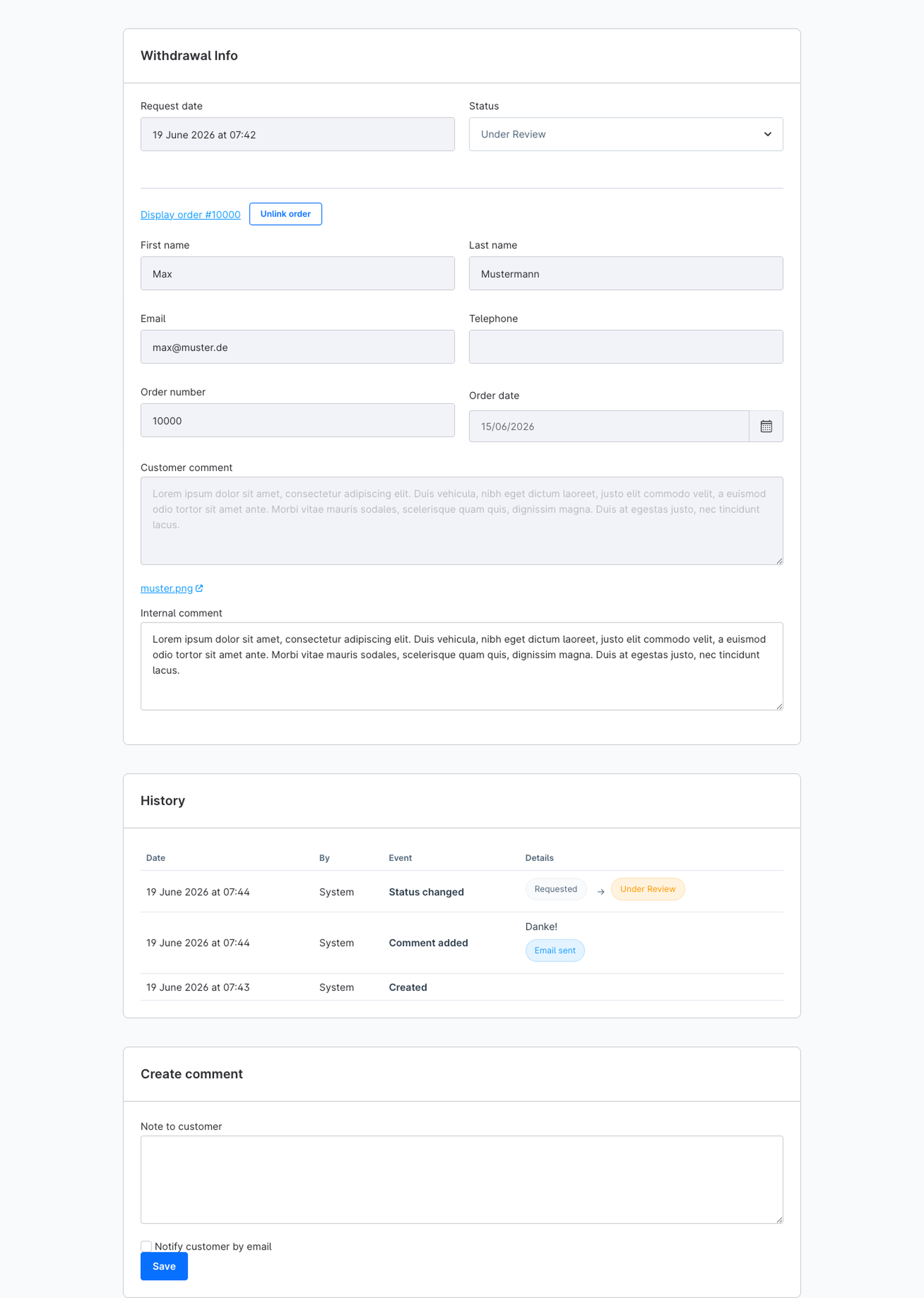Click the First name field containing Max

[x=297, y=273]
